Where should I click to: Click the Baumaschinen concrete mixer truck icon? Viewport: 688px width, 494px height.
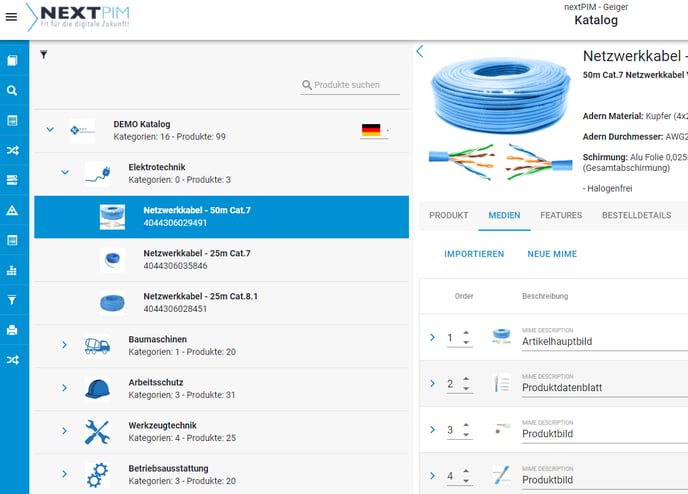point(97,346)
